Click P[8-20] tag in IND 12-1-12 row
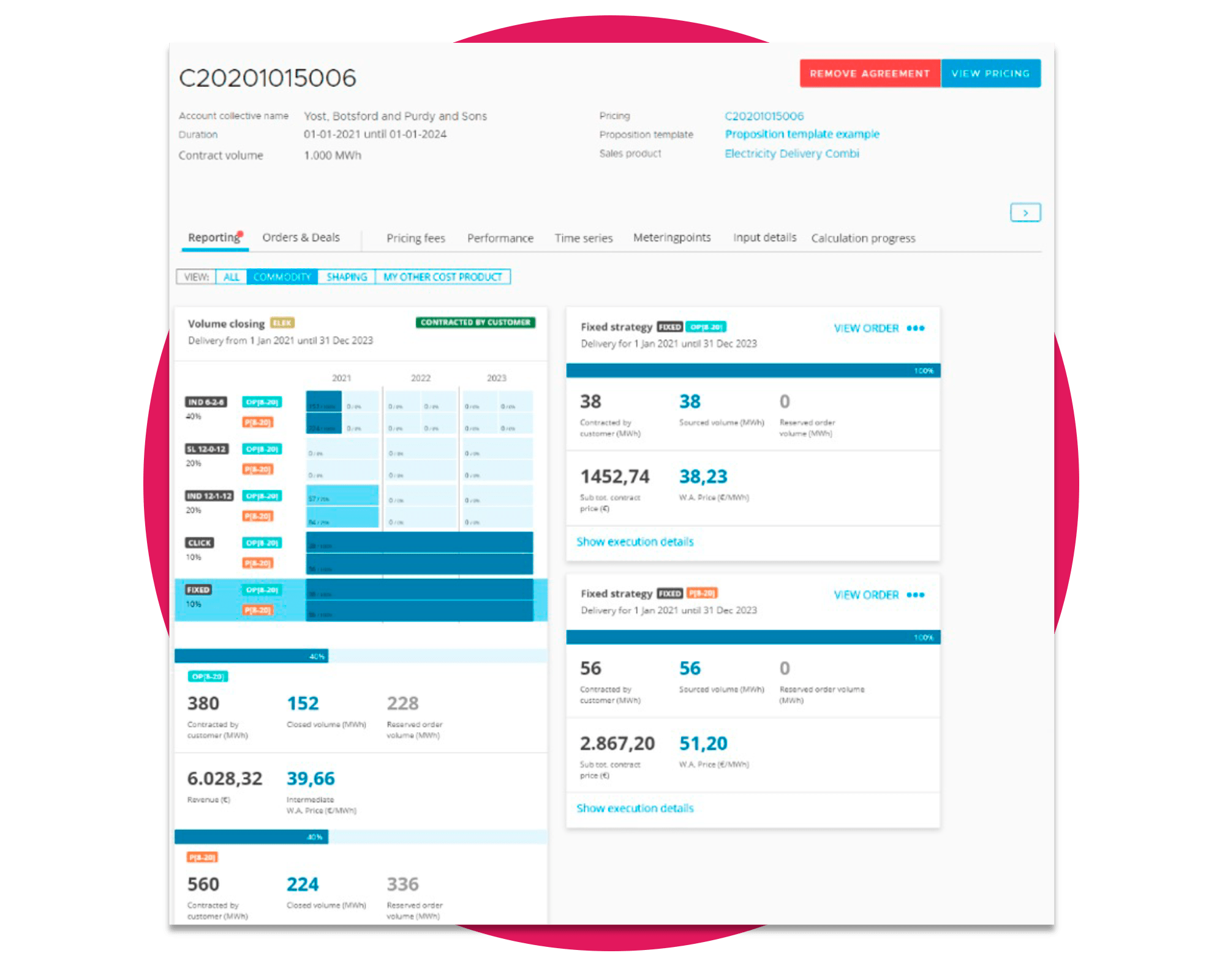This screenshot has width=1225, height=980. (258, 516)
